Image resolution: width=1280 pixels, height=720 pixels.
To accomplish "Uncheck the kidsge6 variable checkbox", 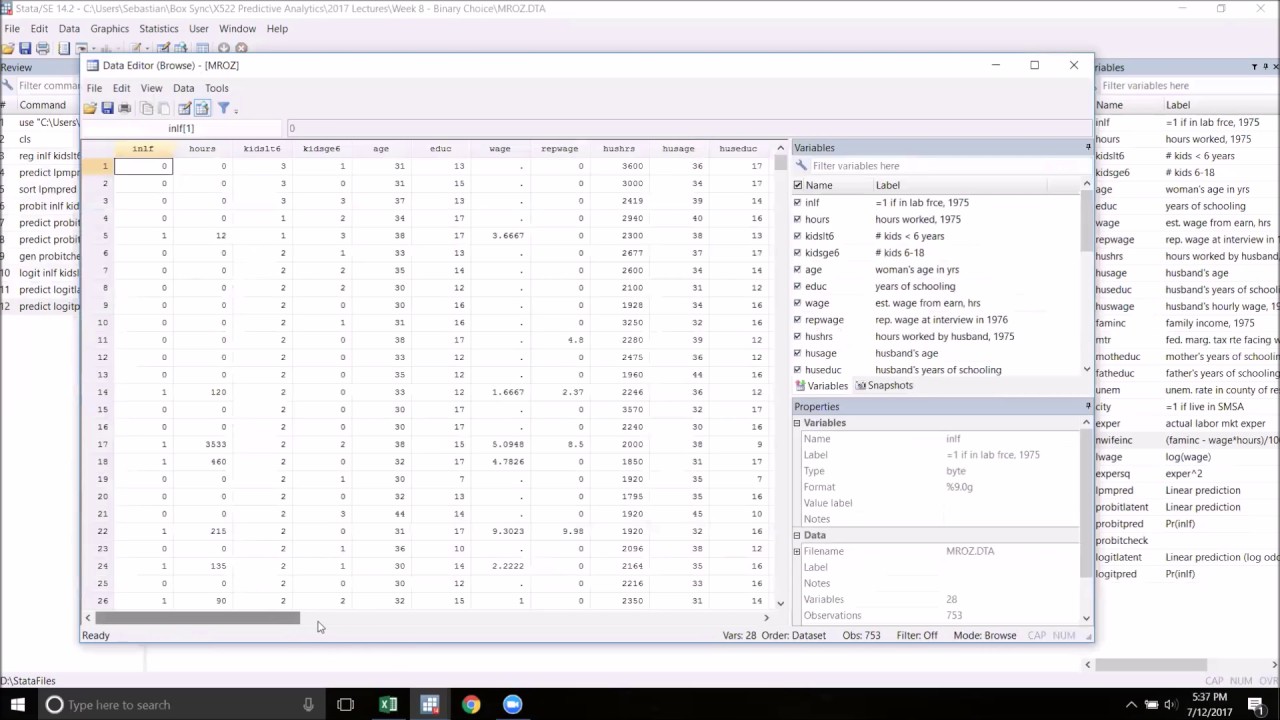I will point(798,253).
